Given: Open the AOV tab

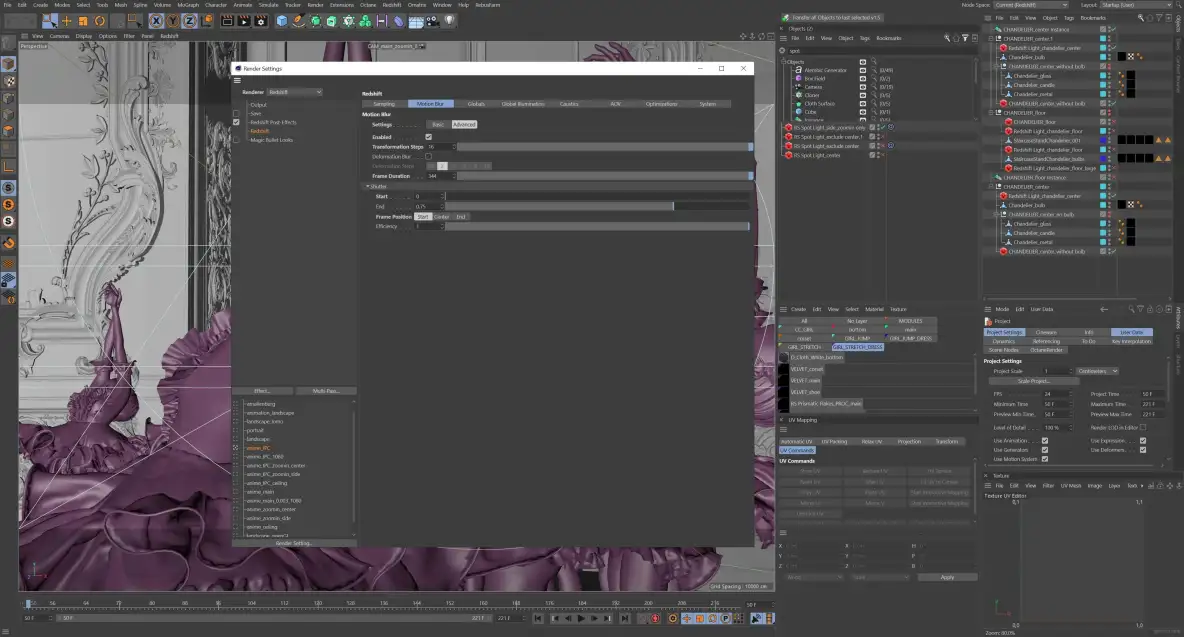Looking at the screenshot, I should [615, 103].
